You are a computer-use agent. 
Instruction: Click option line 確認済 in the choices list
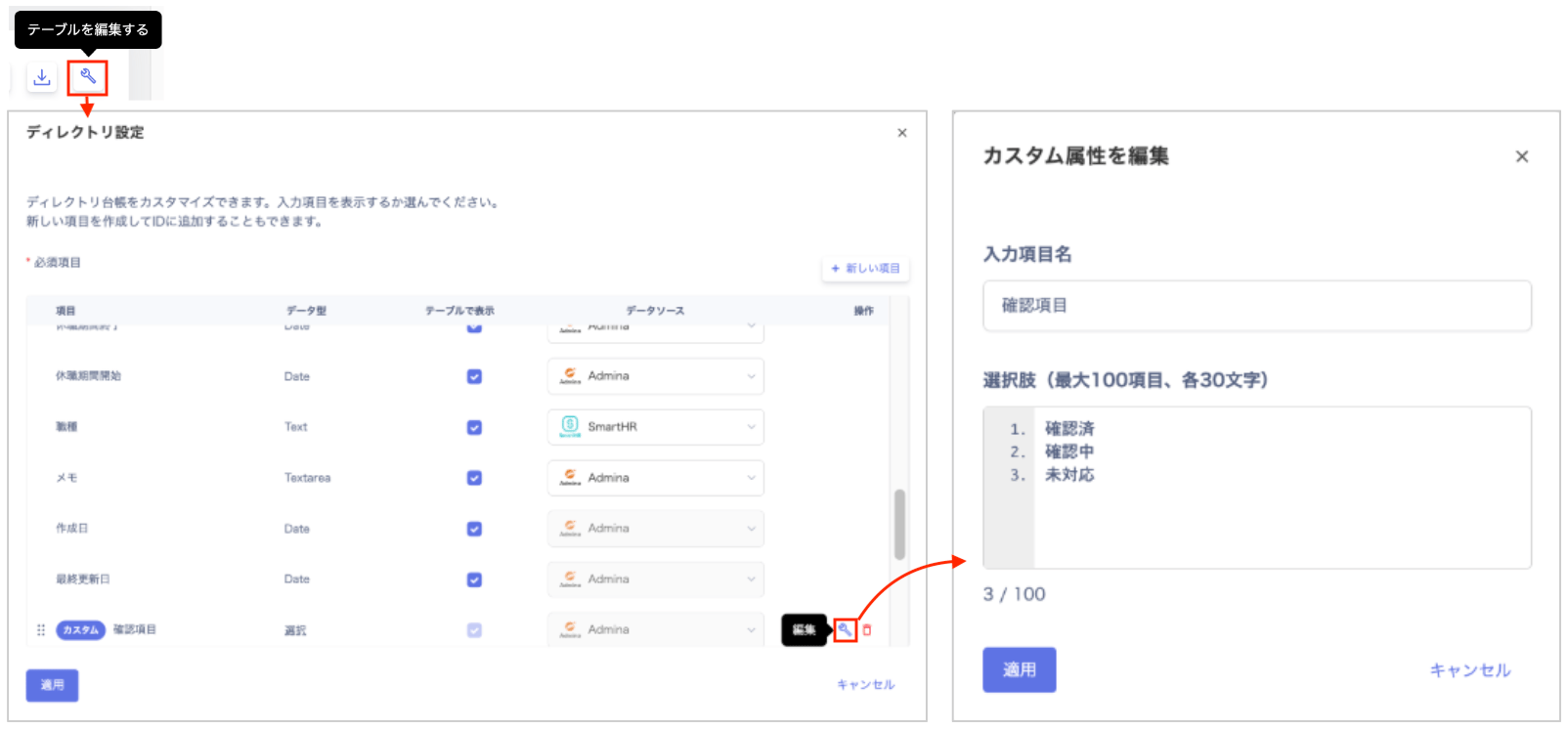1069,429
